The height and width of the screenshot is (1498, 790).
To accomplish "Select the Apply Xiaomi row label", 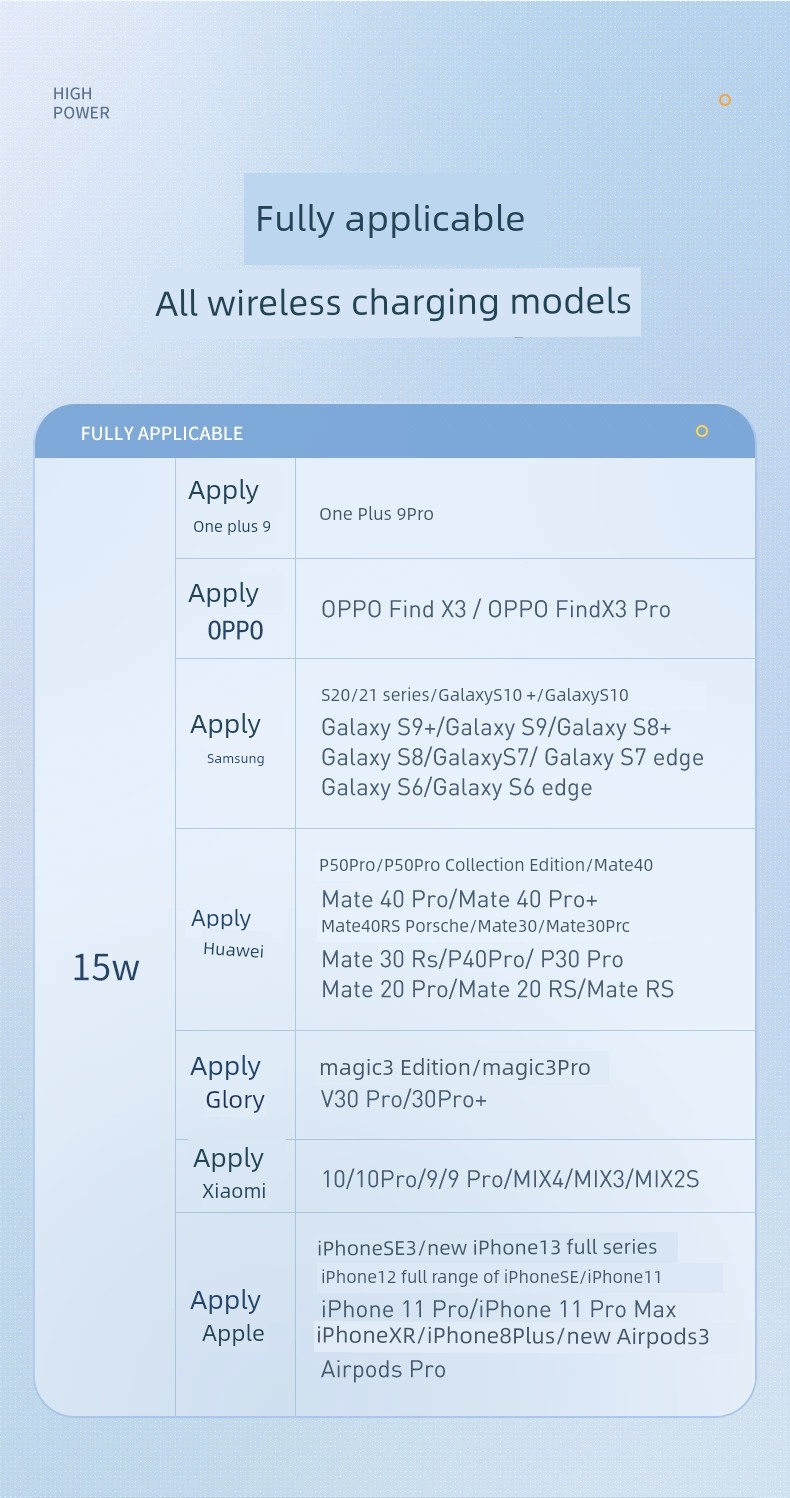I will pyautogui.click(x=231, y=1173).
